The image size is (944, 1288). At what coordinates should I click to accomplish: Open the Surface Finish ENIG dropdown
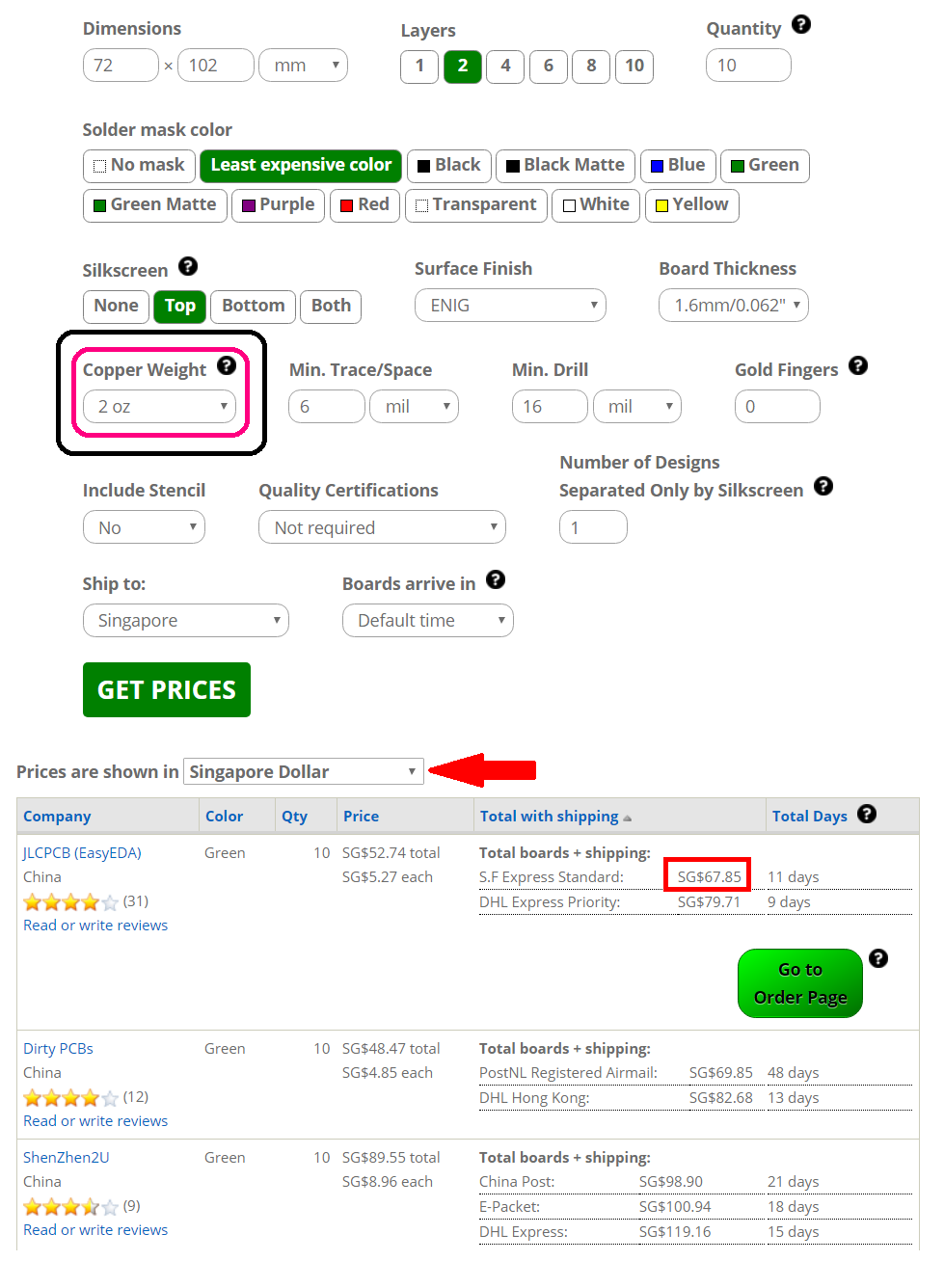coord(510,306)
